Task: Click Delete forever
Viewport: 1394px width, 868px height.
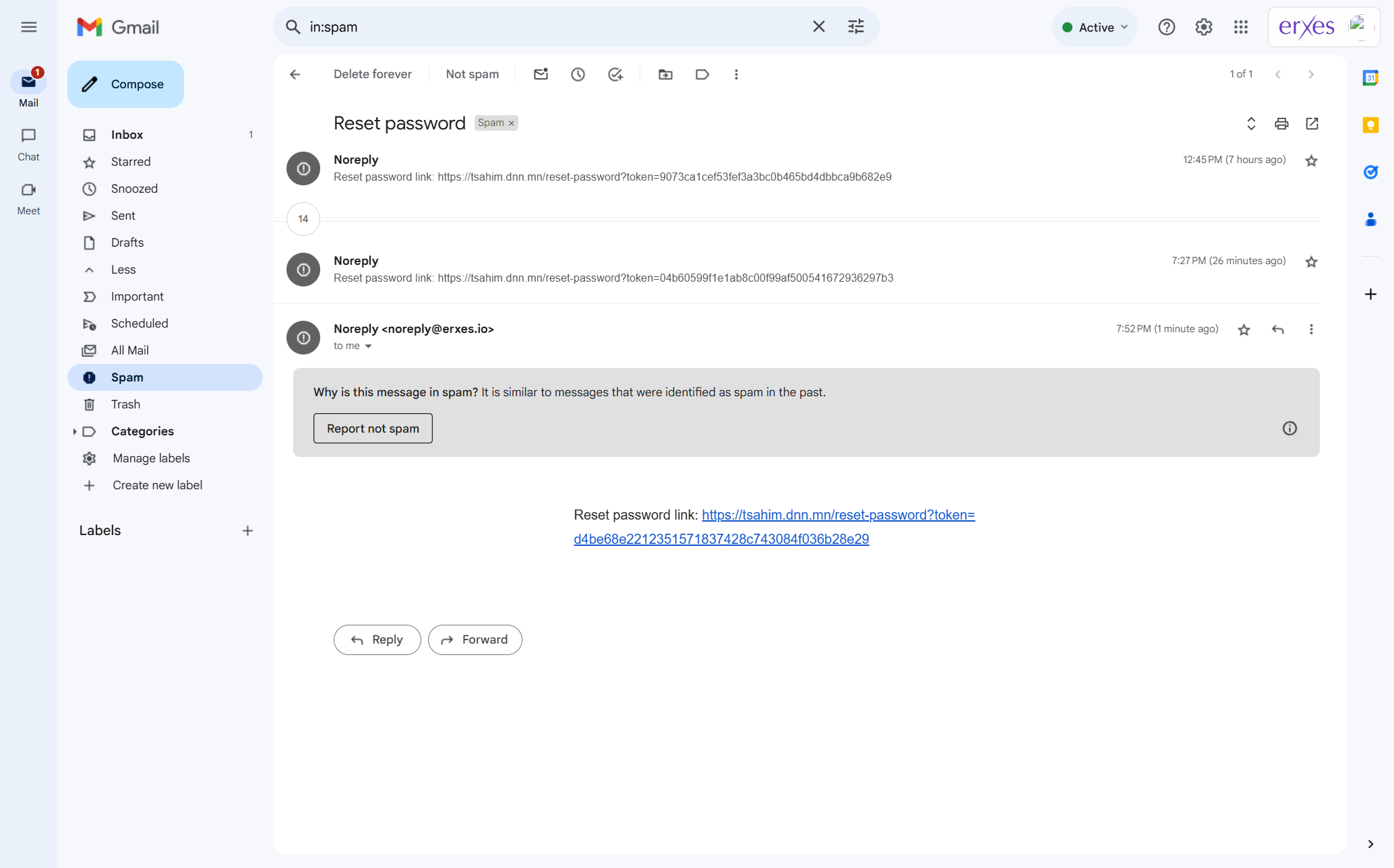Action: [x=373, y=74]
